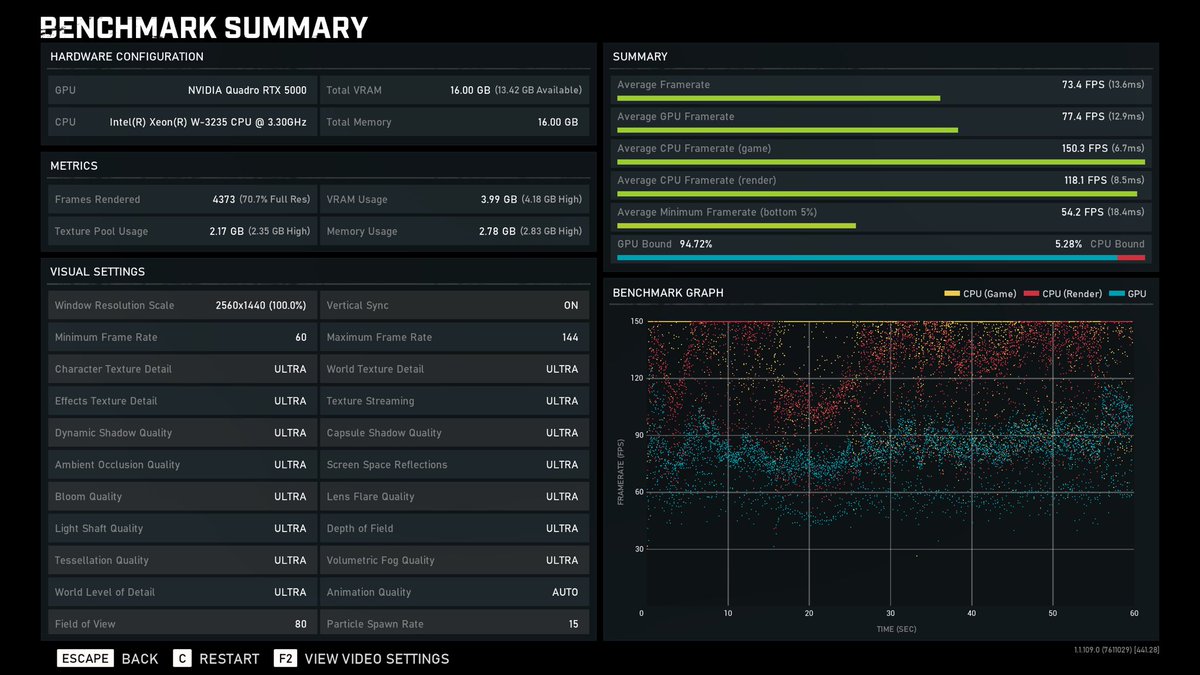Open the Character Texture Detail selector
The width and height of the screenshot is (1200, 675).
click(180, 368)
